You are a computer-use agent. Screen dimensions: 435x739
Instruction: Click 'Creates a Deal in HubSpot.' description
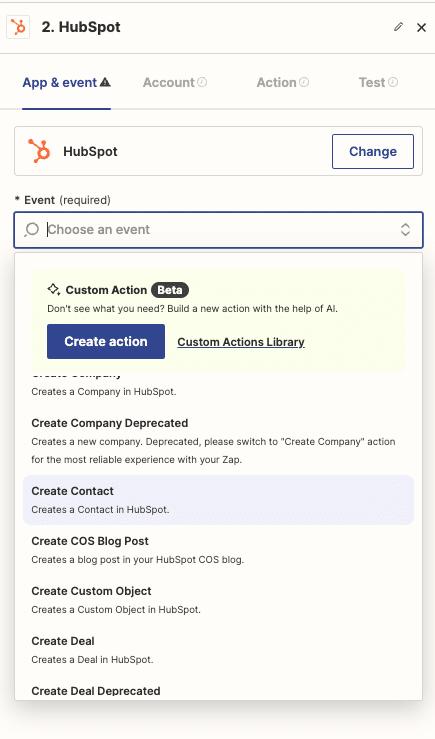[92, 659]
